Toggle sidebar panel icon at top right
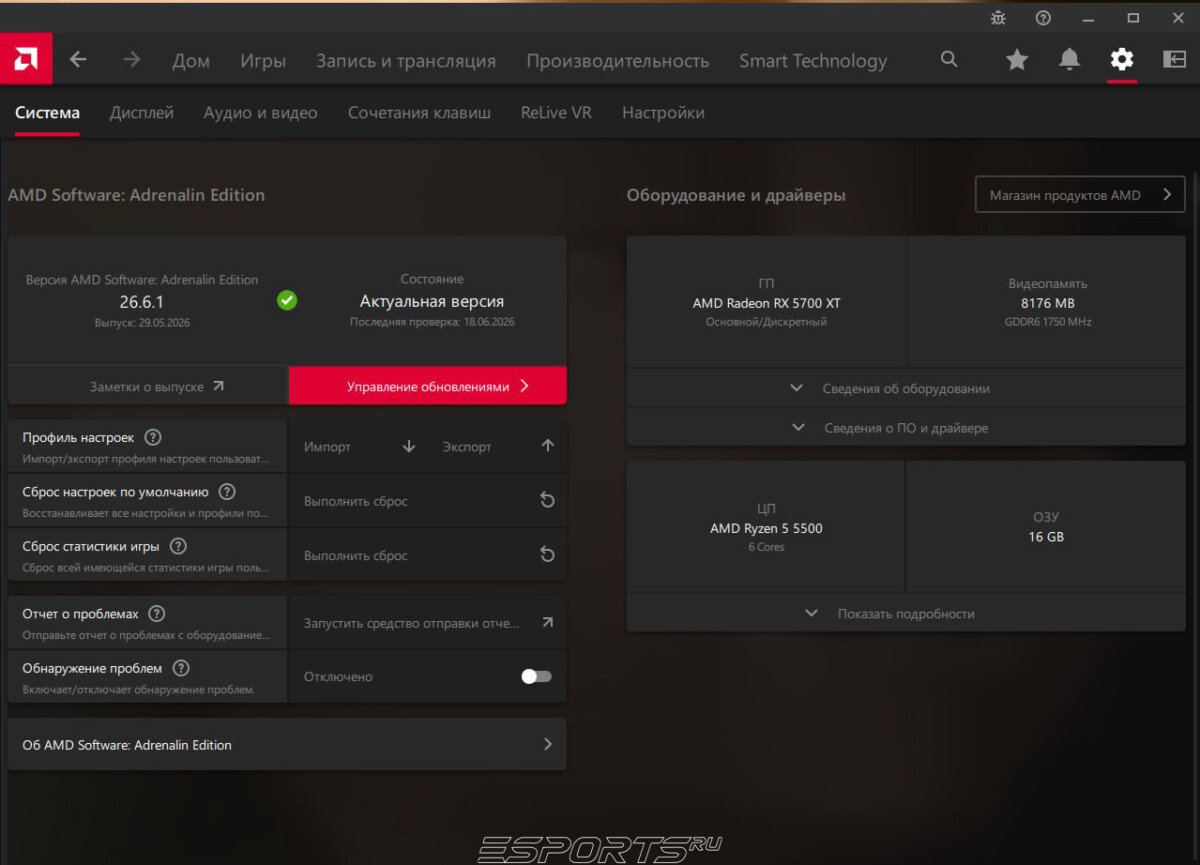1200x865 pixels. pos(1174,60)
